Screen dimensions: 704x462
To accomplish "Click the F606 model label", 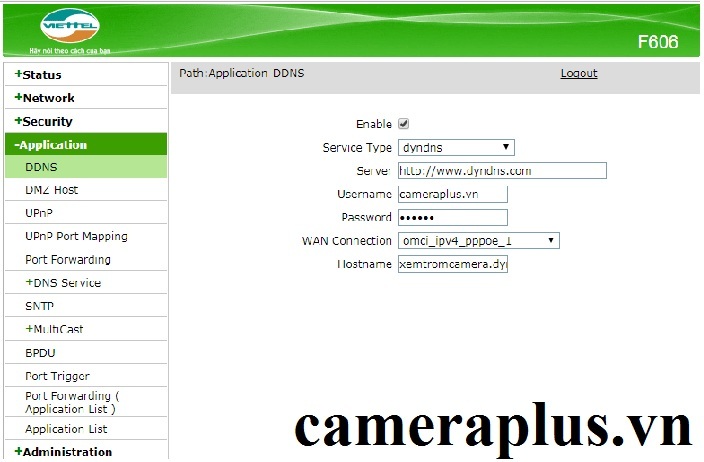I will pyautogui.click(x=658, y=42).
